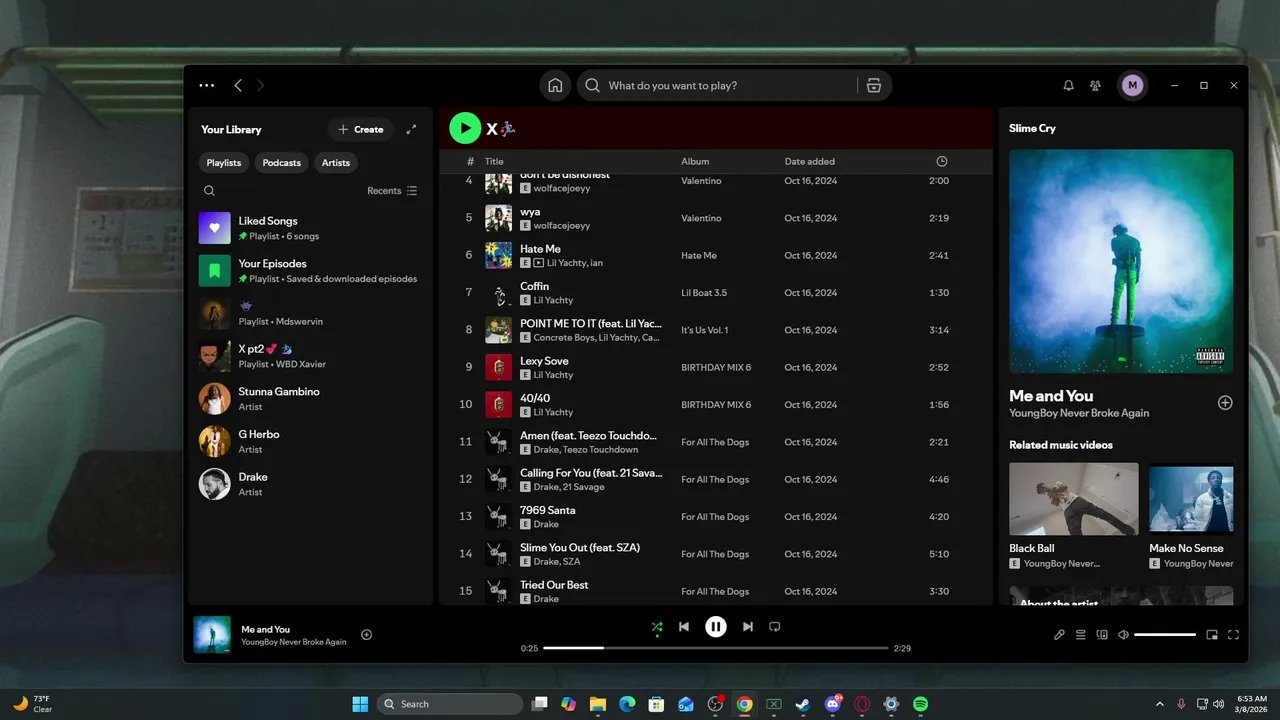Open the What's New notifications bell
The height and width of the screenshot is (720, 1280).
click(x=1068, y=86)
